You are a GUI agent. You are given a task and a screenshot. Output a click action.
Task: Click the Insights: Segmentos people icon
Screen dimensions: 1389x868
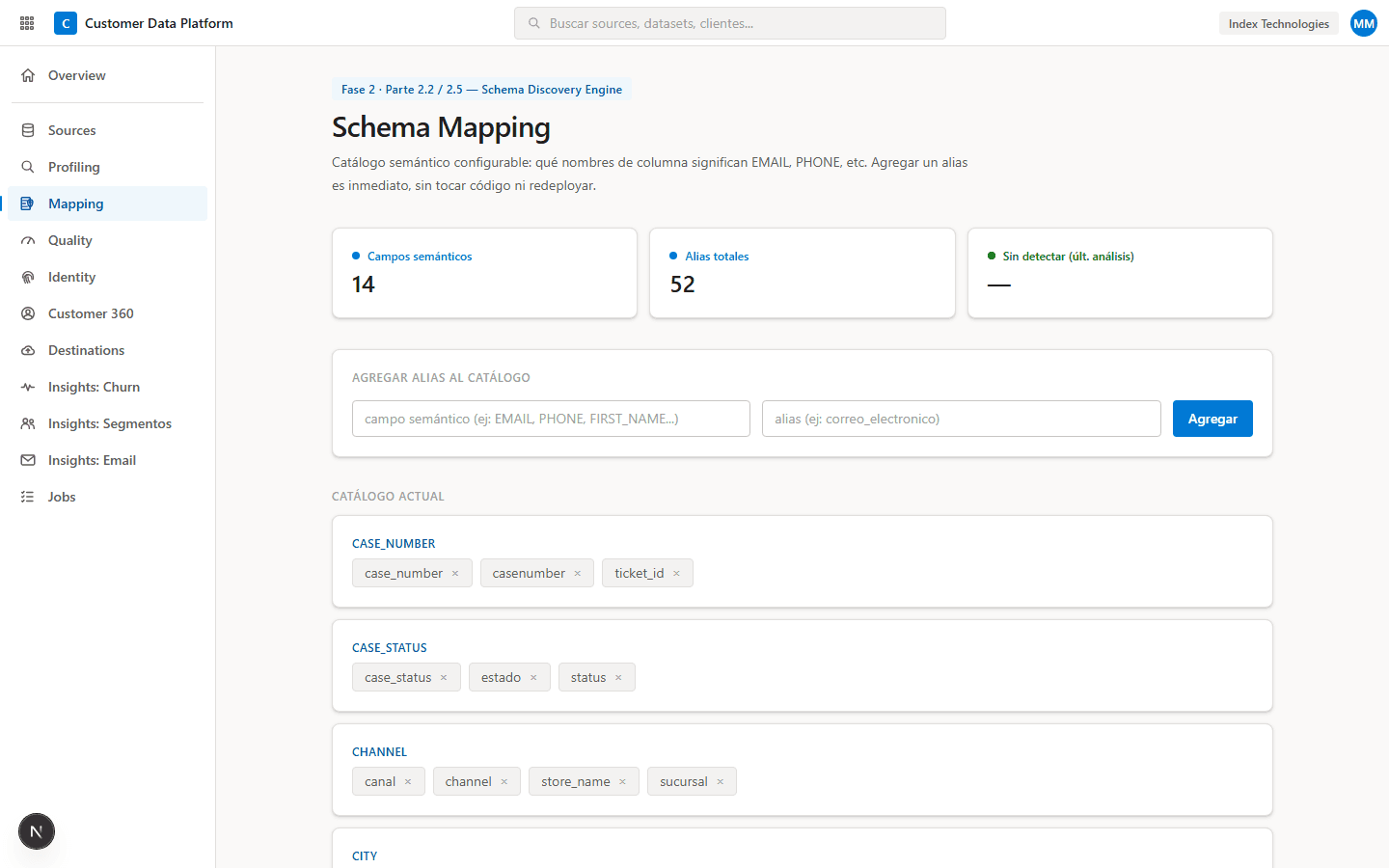28,423
